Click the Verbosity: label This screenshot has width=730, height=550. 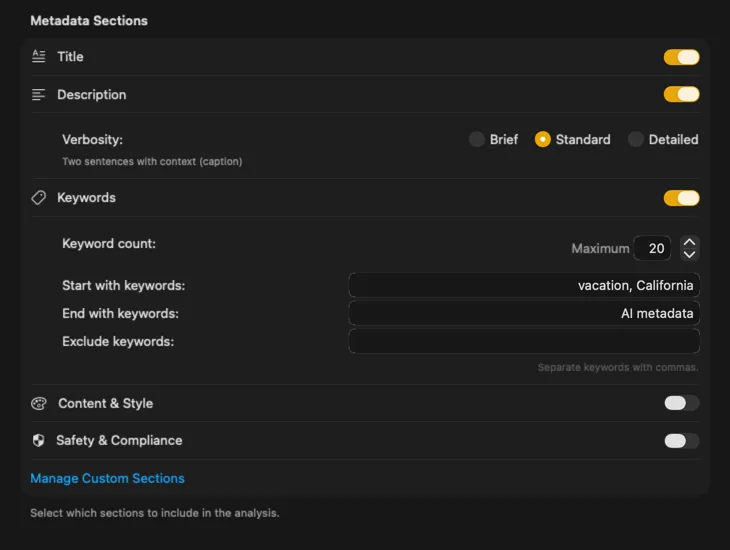coord(93,139)
